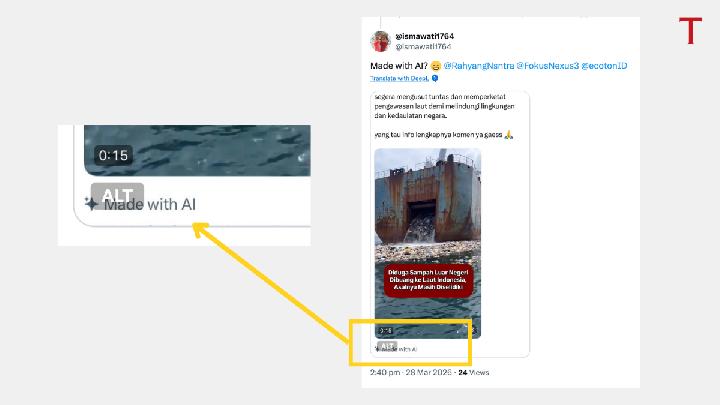Open the @FokusNexus3 mention
This screenshot has width=720, height=405.
pyautogui.click(x=548, y=66)
